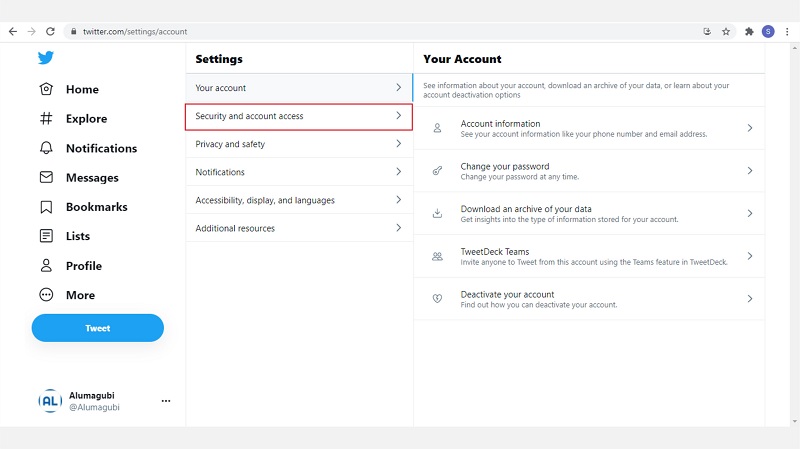
Task: Click the blue Tweet button
Action: point(97,328)
